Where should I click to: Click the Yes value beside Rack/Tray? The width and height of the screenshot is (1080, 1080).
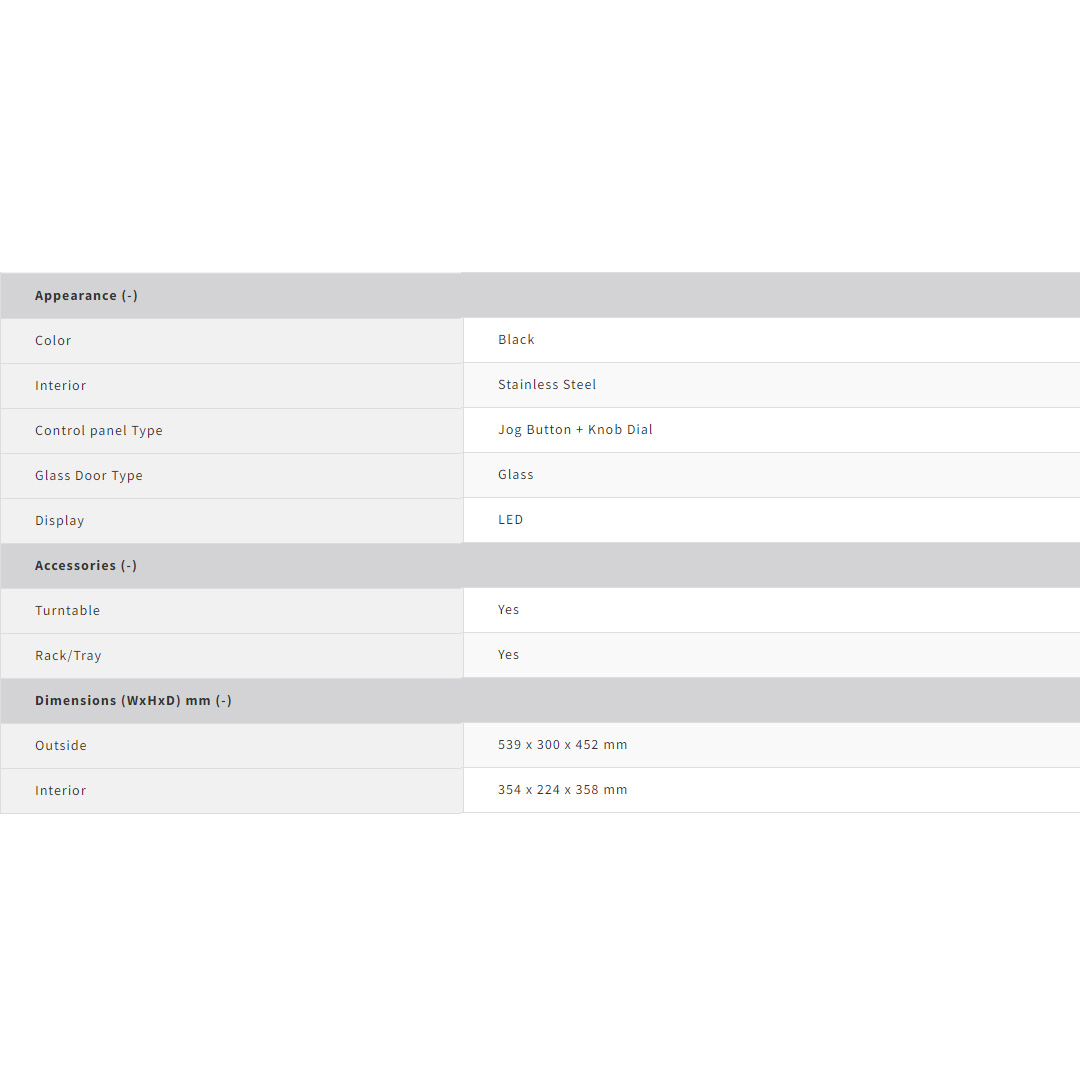[509, 655]
